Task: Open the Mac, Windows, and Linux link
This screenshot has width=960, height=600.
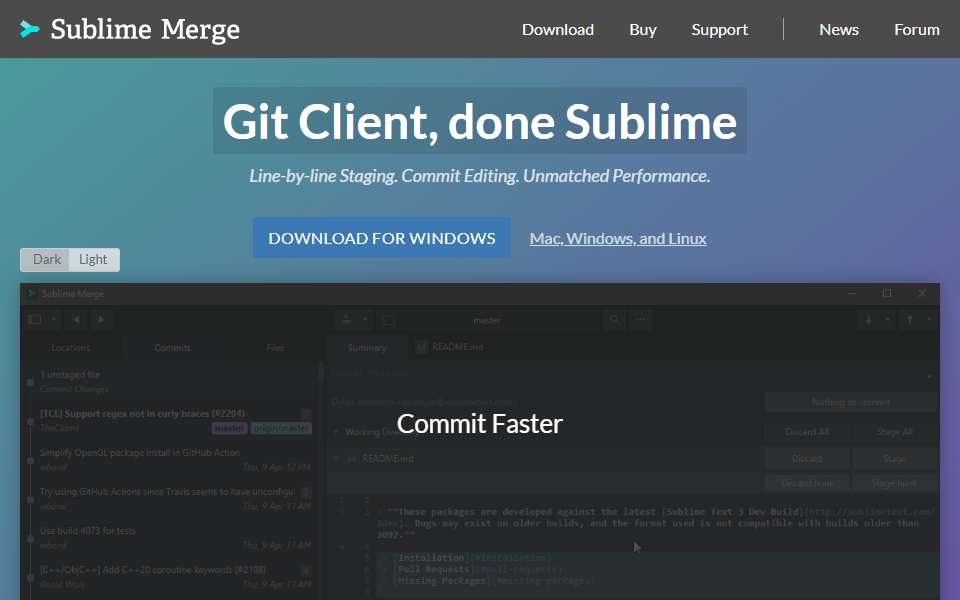Action: click(x=618, y=238)
